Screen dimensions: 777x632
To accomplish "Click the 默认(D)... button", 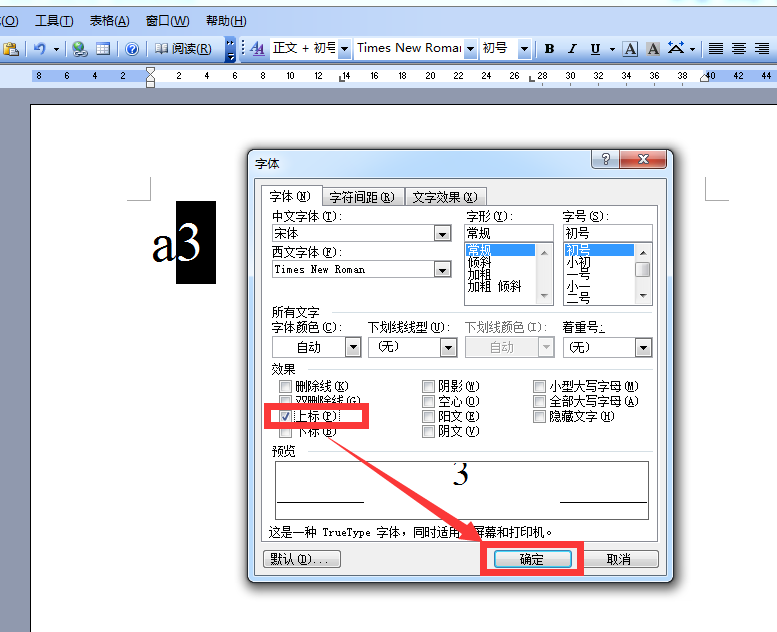I will (x=302, y=559).
